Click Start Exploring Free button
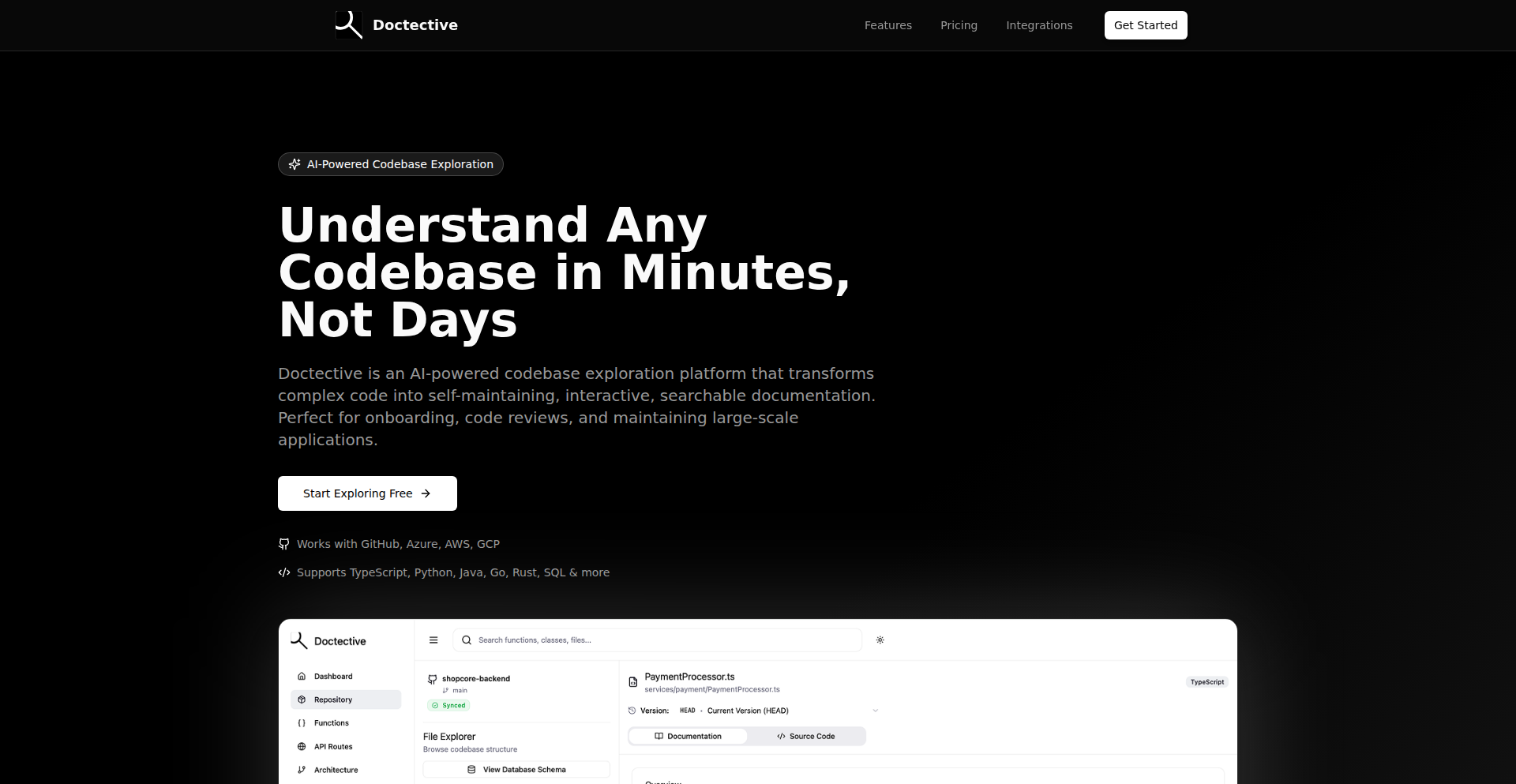Image resolution: width=1516 pixels, height=784 pixels. click(367, 493)
